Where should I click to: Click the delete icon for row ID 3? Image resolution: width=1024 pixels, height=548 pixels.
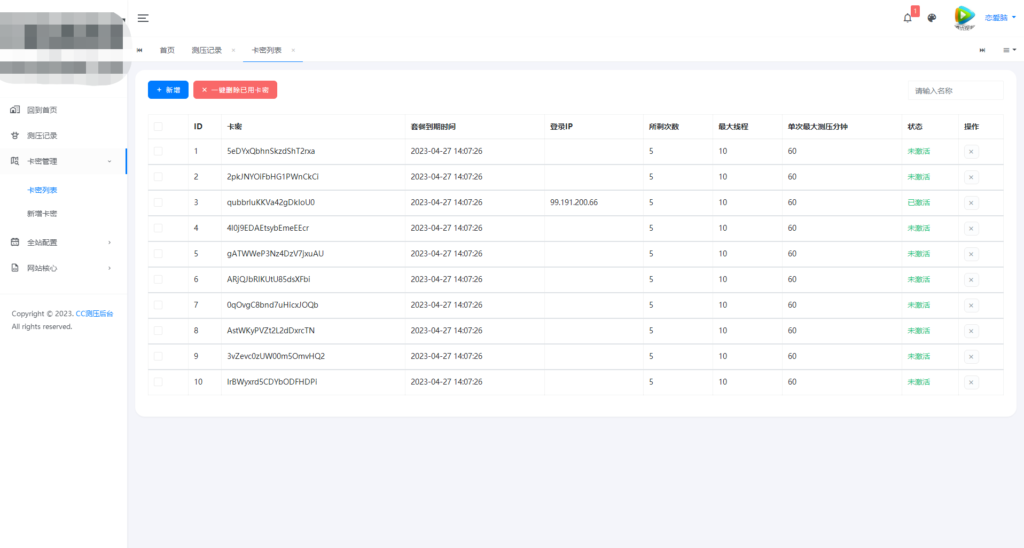click(970, 202)
